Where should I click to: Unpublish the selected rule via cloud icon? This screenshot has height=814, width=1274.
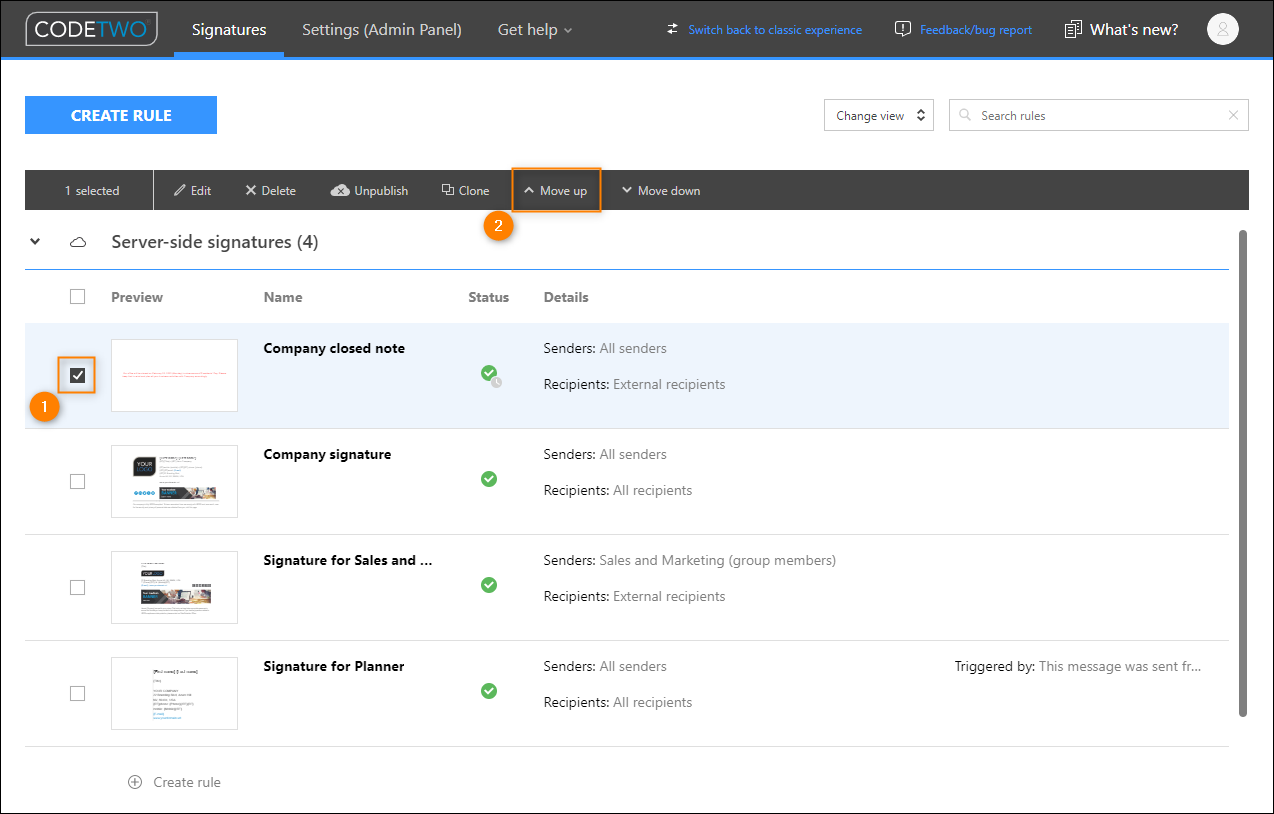point(340,191)
